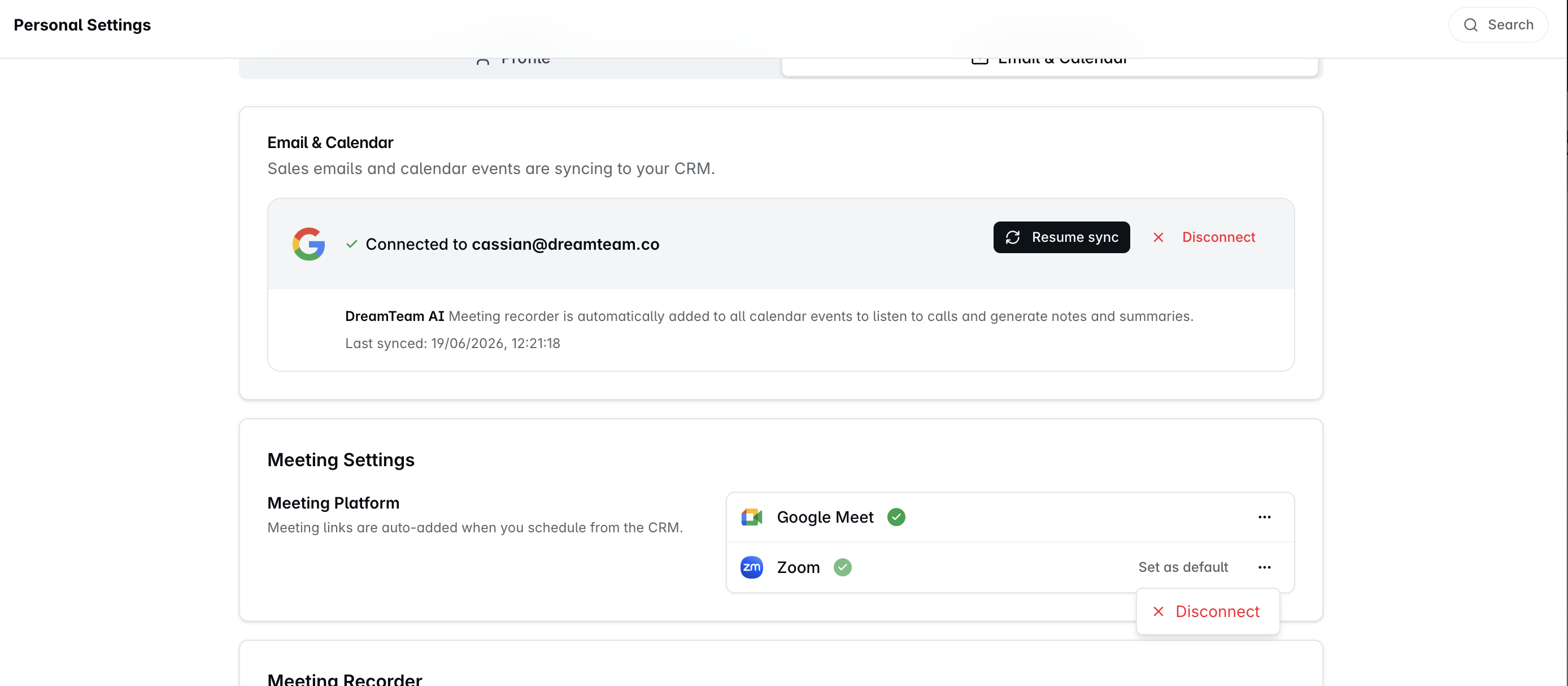
Task: Click the Meeting Platform label
Action: point(333,503)
